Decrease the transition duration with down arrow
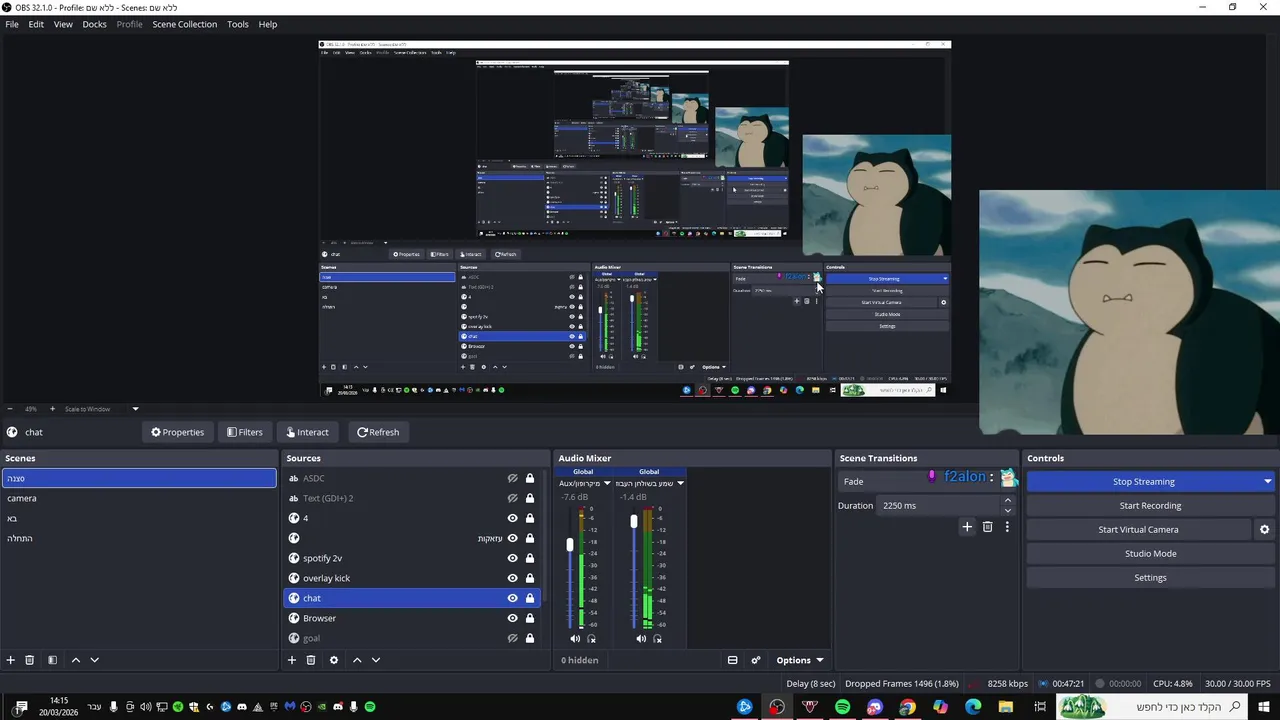 (x=1007, y=511)
